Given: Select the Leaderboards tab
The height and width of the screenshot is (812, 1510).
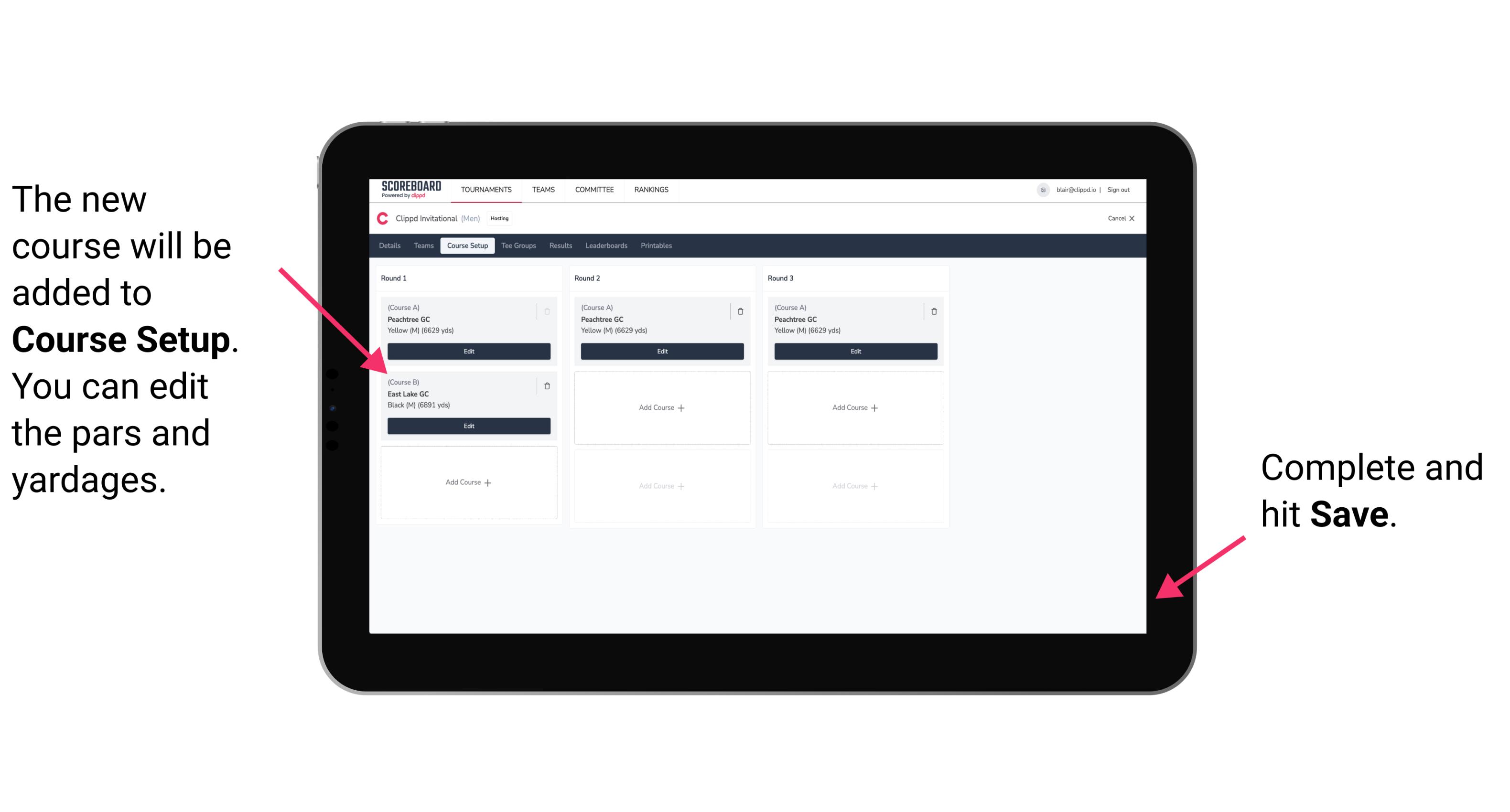Looking at the screenshot, I should tap(607, 248).
